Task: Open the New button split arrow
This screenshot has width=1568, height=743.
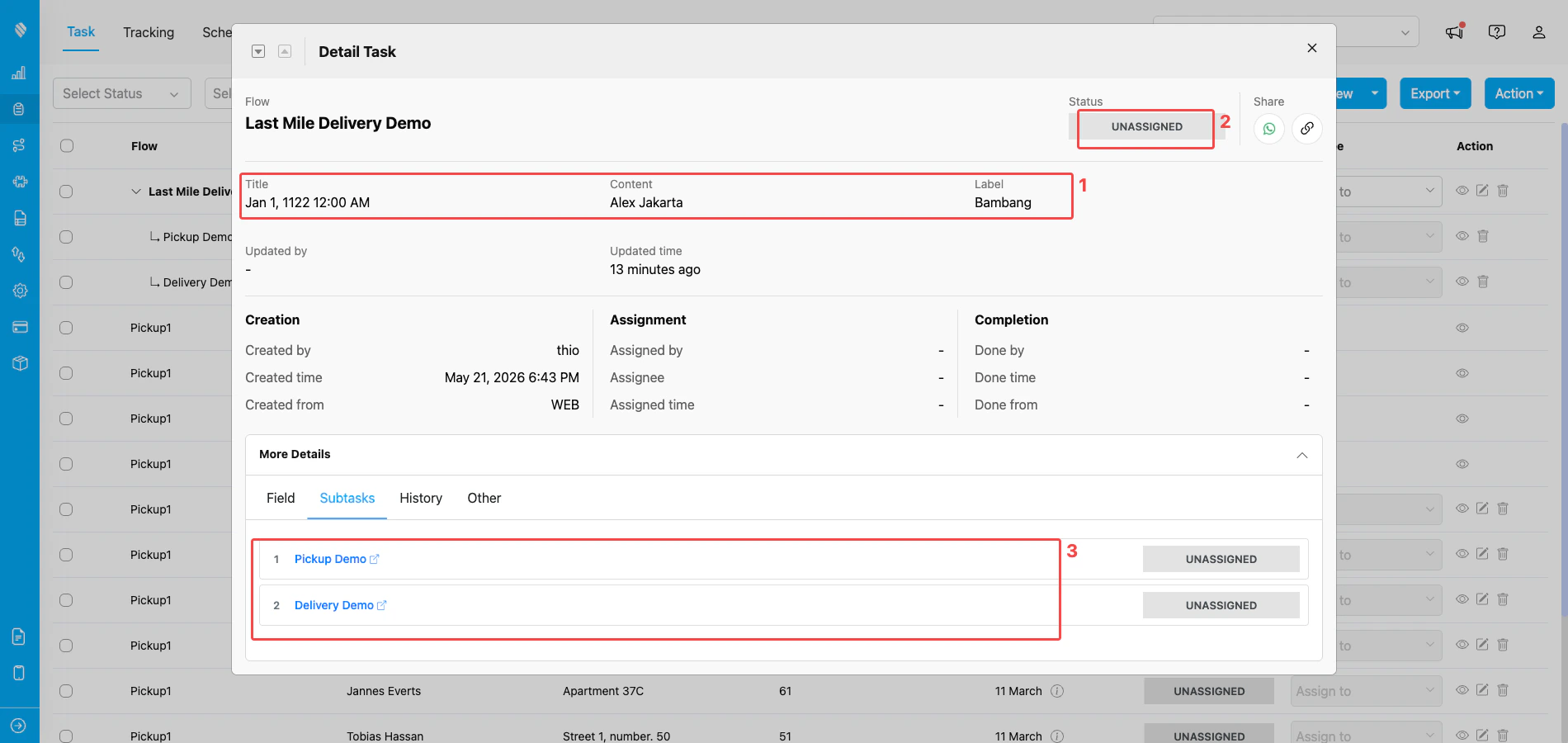Action: click(x=1375, y=93)
